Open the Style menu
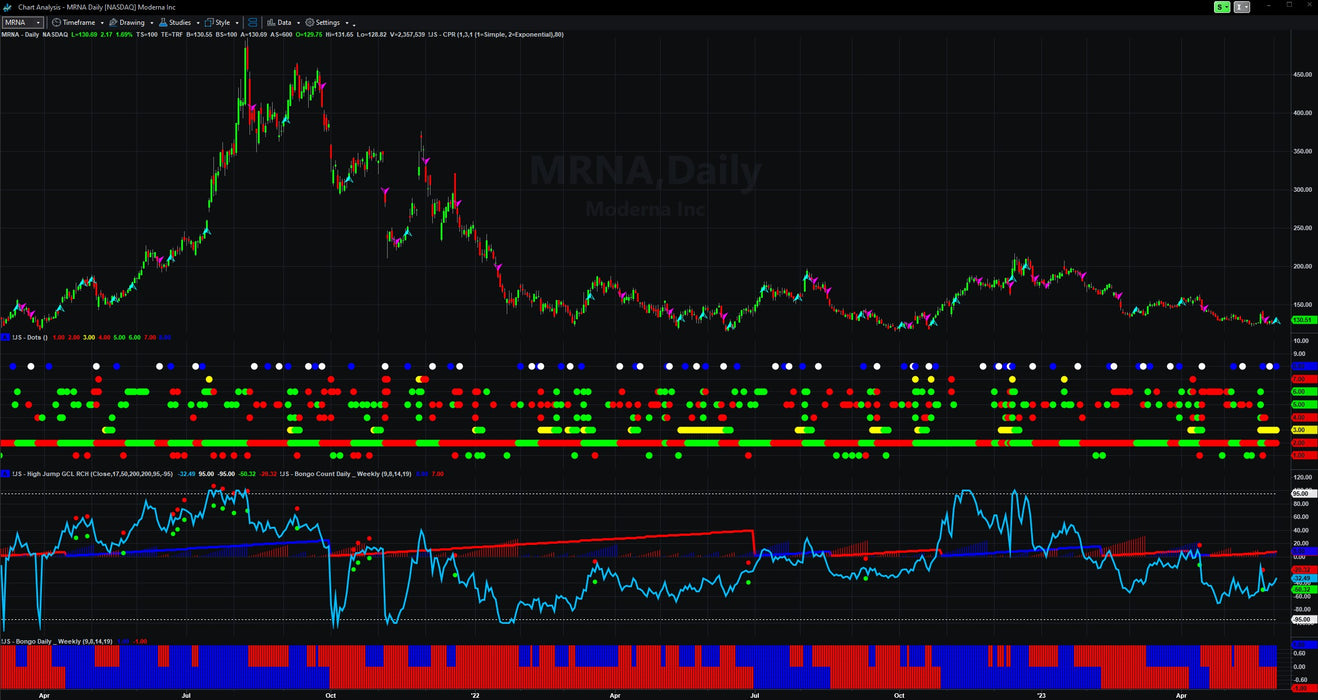The width and height of the screenshot is (1318, 700). click(221, 22)
